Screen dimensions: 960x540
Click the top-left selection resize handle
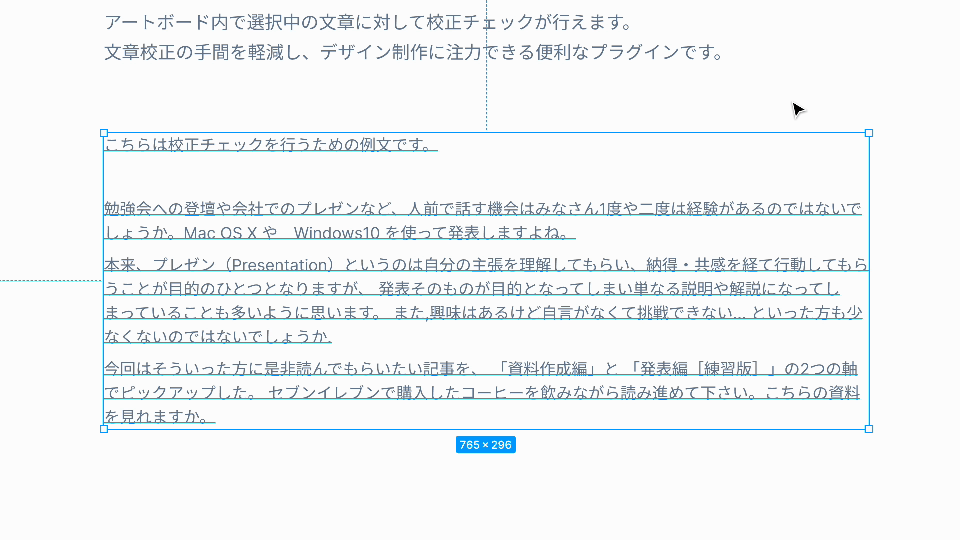(104, 133)
